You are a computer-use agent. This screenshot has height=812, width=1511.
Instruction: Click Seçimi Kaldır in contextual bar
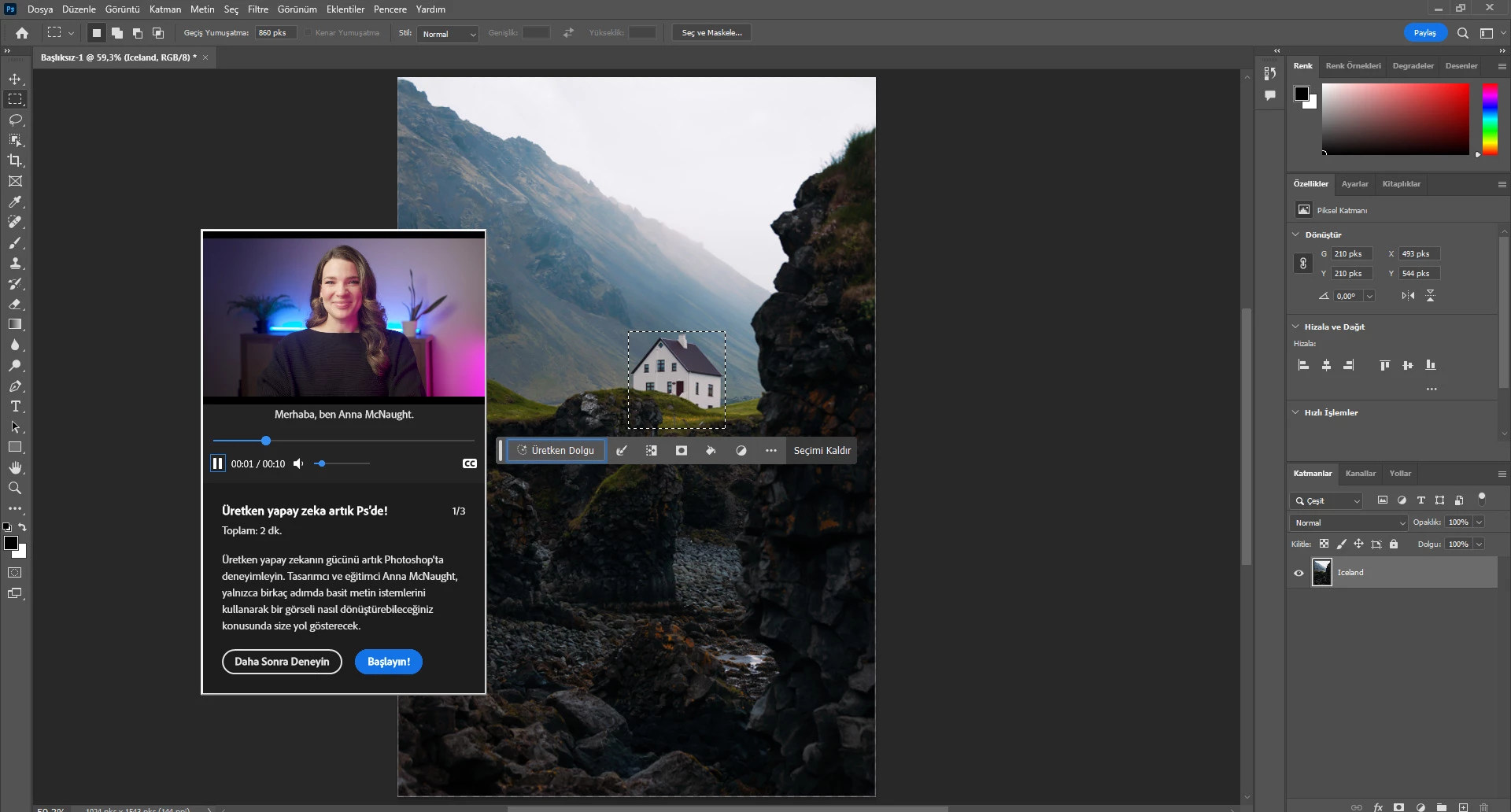[822, 451]
